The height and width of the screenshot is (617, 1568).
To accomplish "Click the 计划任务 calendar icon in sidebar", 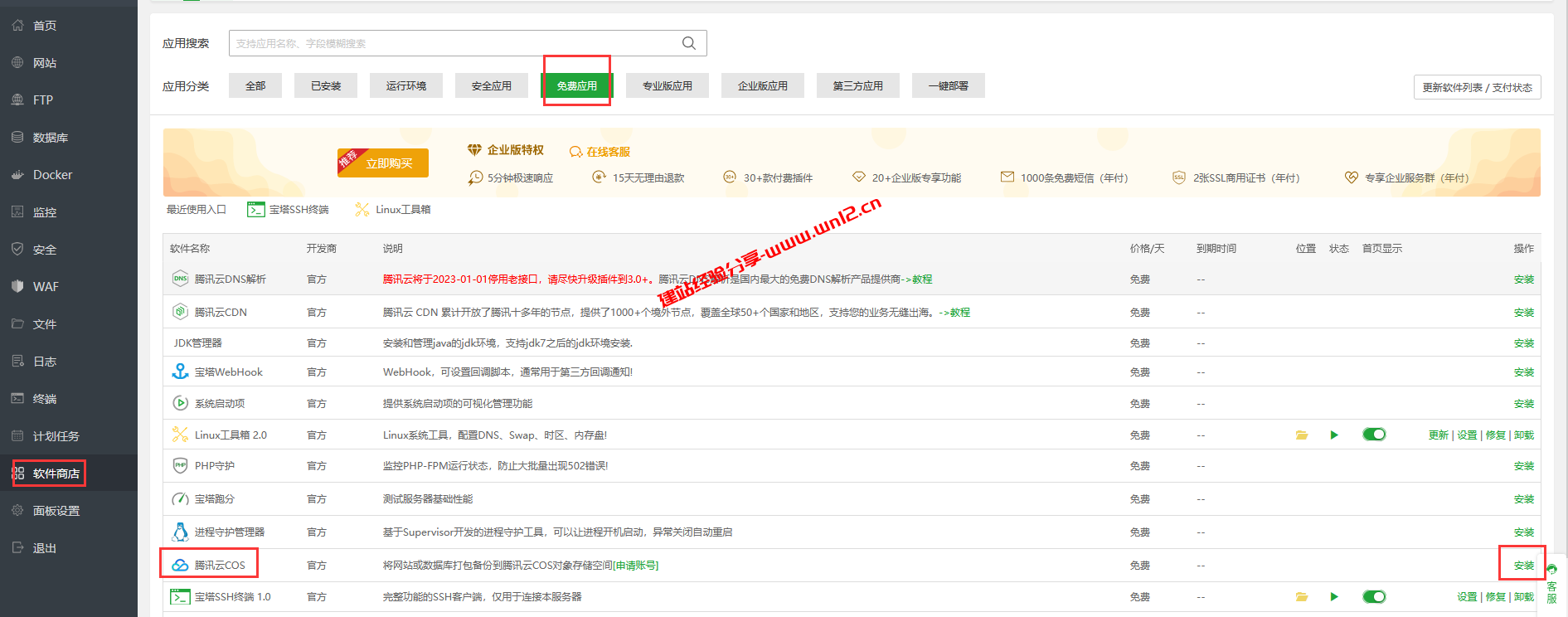I will point(17,435).
